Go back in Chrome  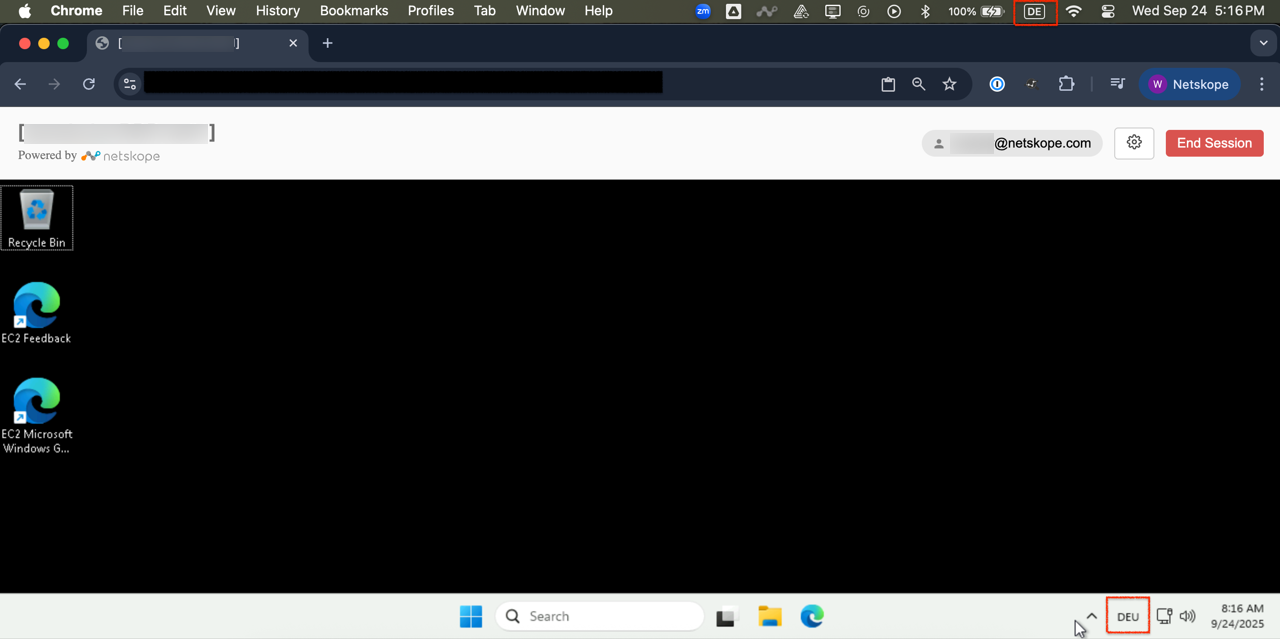pos(20,84)
